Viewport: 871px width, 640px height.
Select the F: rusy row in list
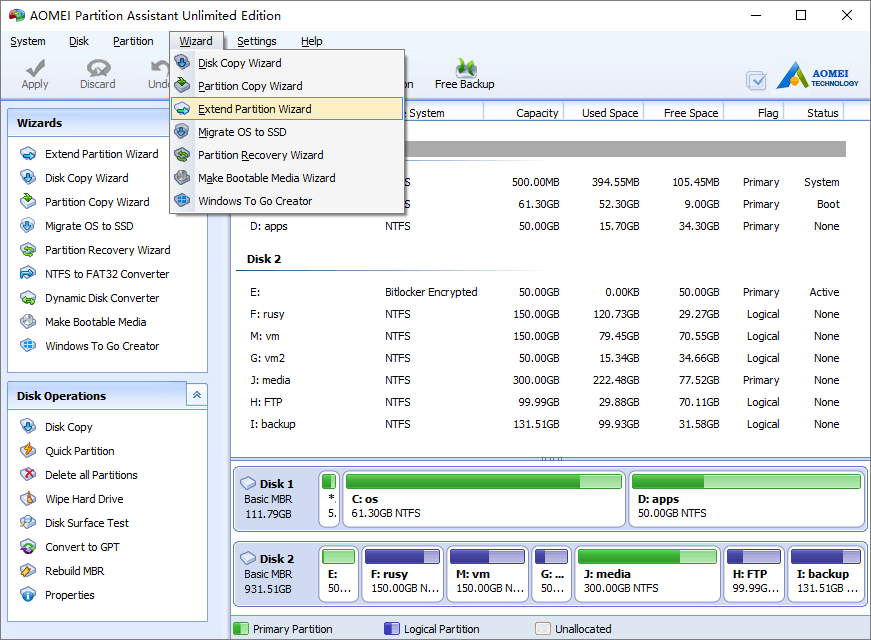pos(544,314)
